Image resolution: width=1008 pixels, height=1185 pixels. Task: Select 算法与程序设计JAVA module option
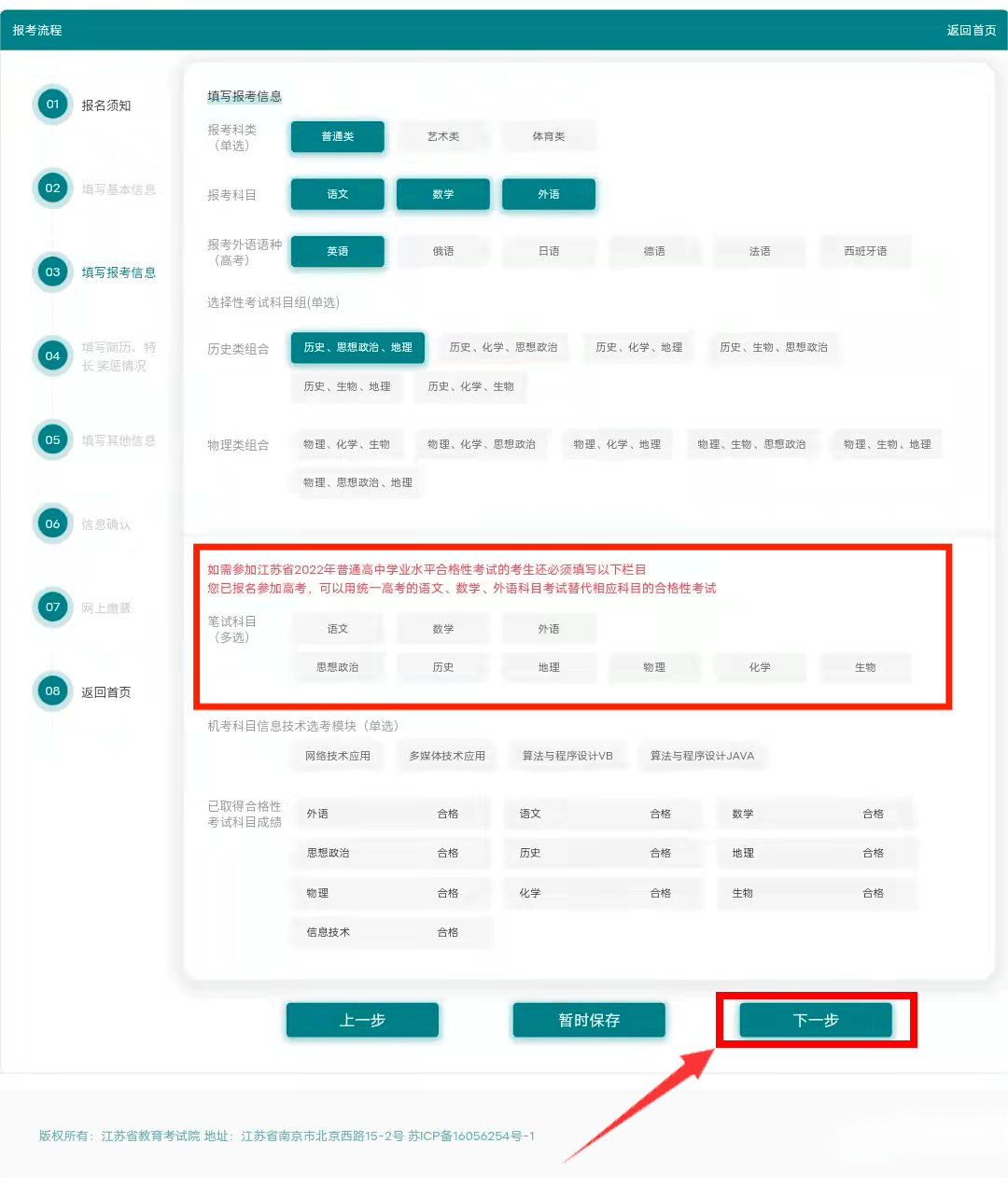pos(702,756)
